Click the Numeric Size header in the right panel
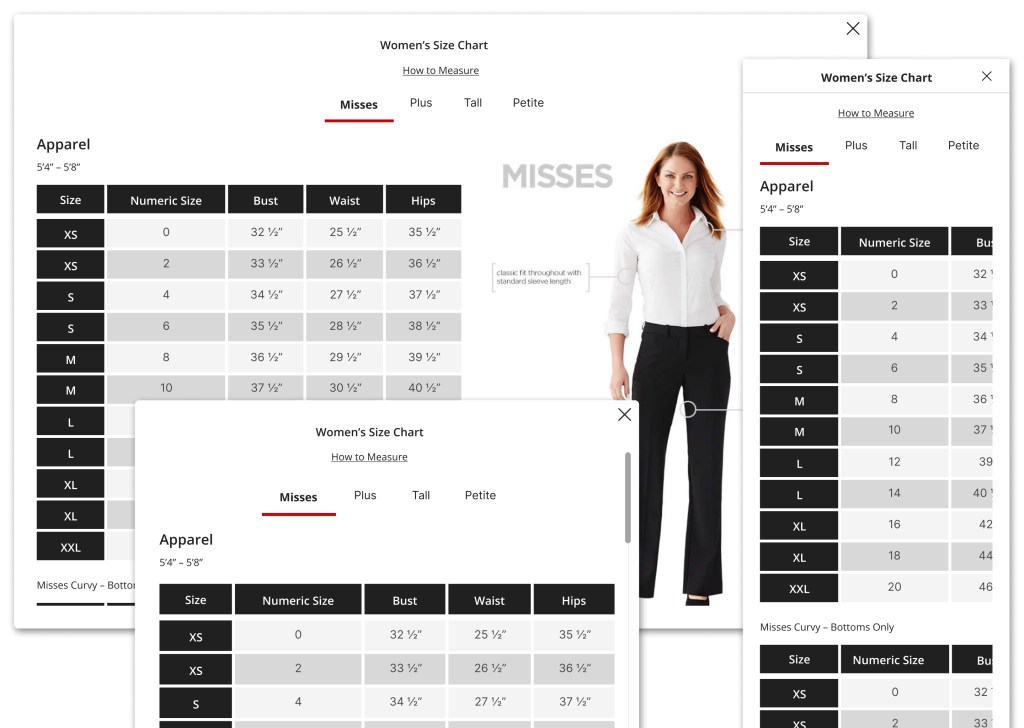 click(x=894, y=241)
